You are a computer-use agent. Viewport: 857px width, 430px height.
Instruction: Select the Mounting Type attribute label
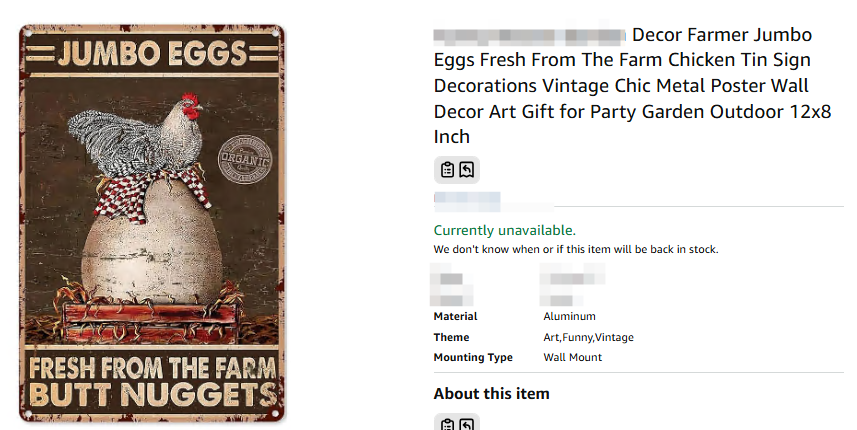pyautogui.click(x=473, y=357)
